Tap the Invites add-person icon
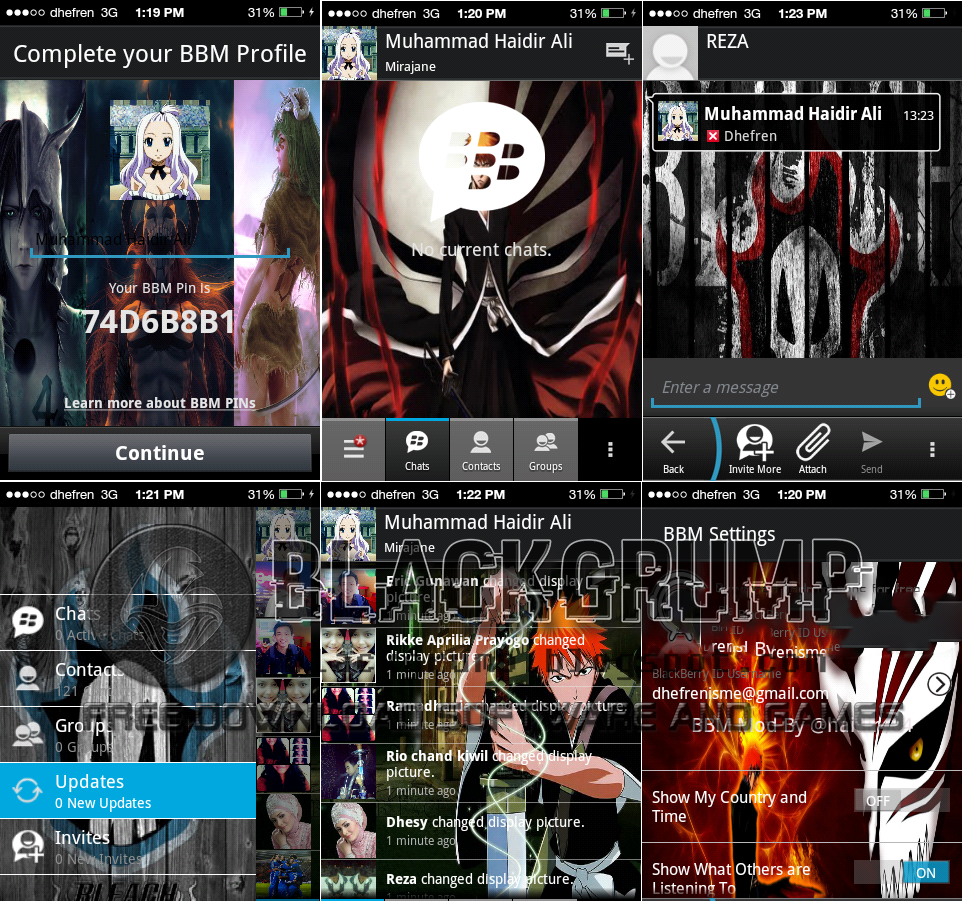The width and height of the screenshot is (962, 901). tap(28, 846)
